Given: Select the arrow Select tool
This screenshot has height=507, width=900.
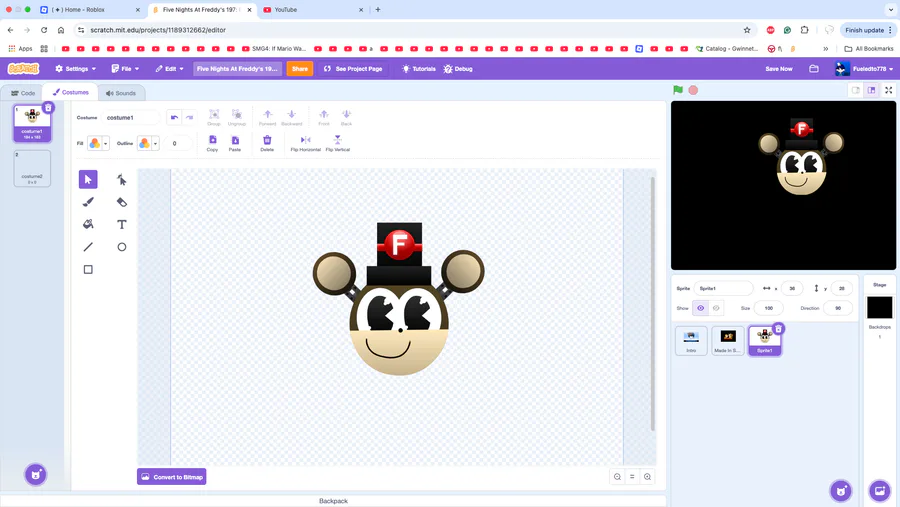Looking at the screenshot, I should pyautogui.click(x=88, y=179).
